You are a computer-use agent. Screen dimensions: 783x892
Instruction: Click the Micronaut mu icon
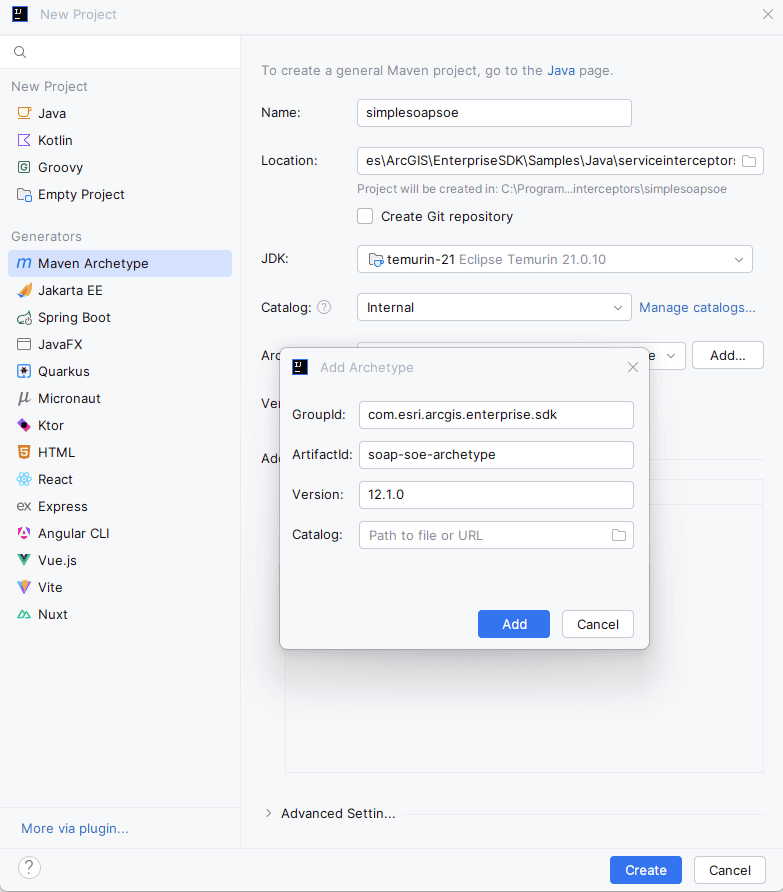(x=24, y=398)
